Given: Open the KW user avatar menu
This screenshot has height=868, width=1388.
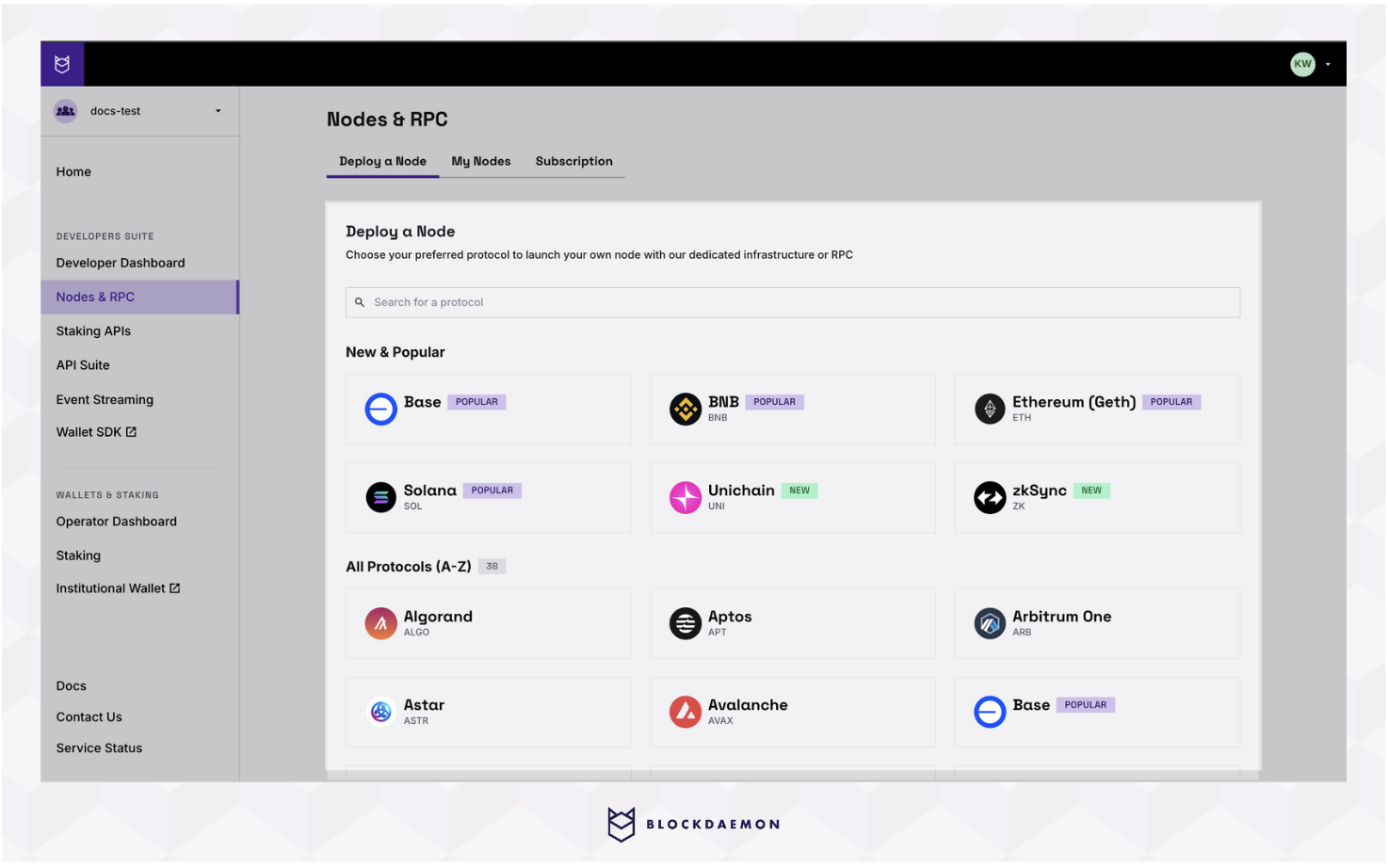Looking at the screenshot, I should pos(1302,64).
